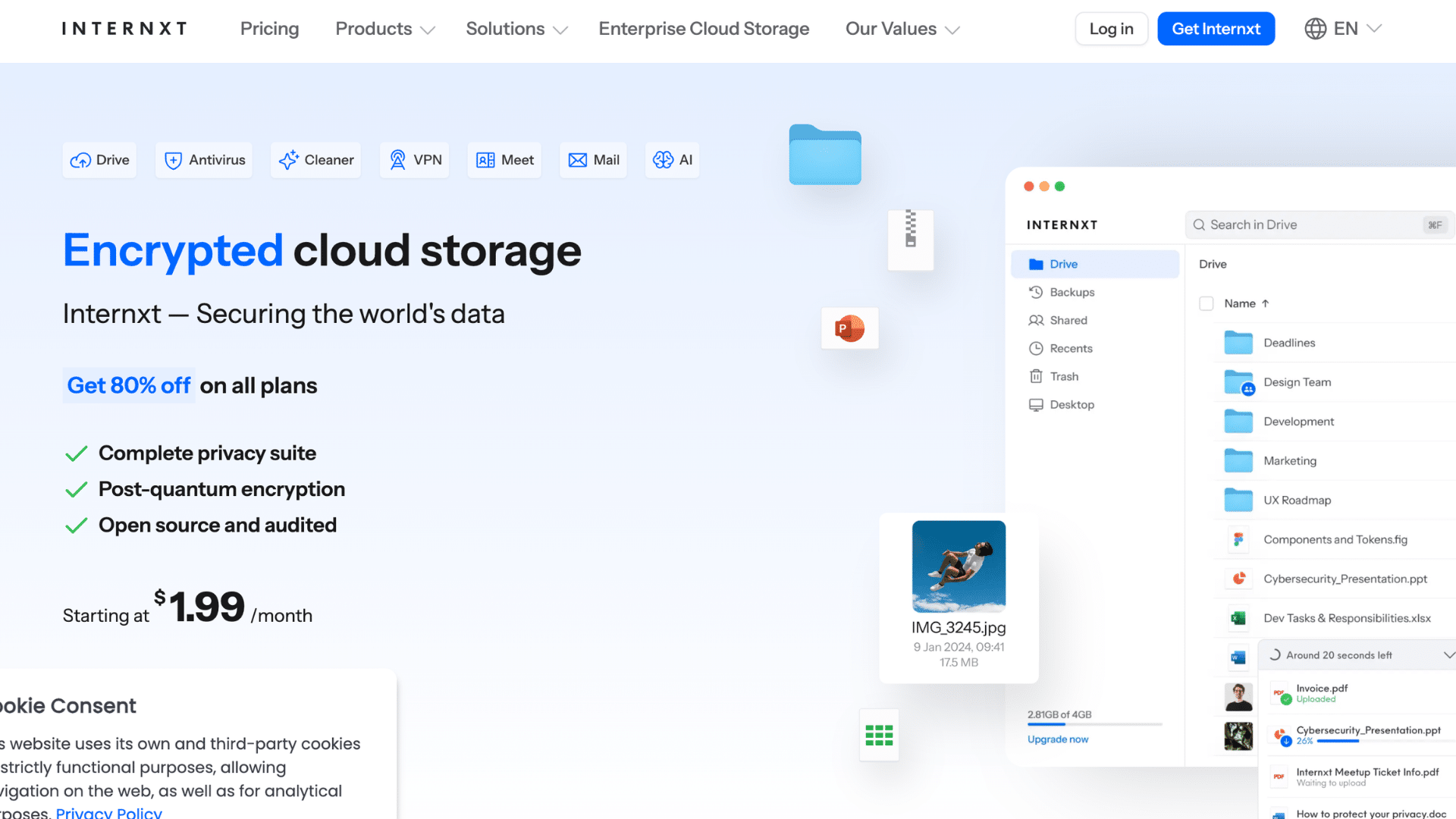This screenshot has height=819, width=1456.
Task: Click the search magnifier icon in Drive
Action: pyautogui.click(x=1199, y=224)
